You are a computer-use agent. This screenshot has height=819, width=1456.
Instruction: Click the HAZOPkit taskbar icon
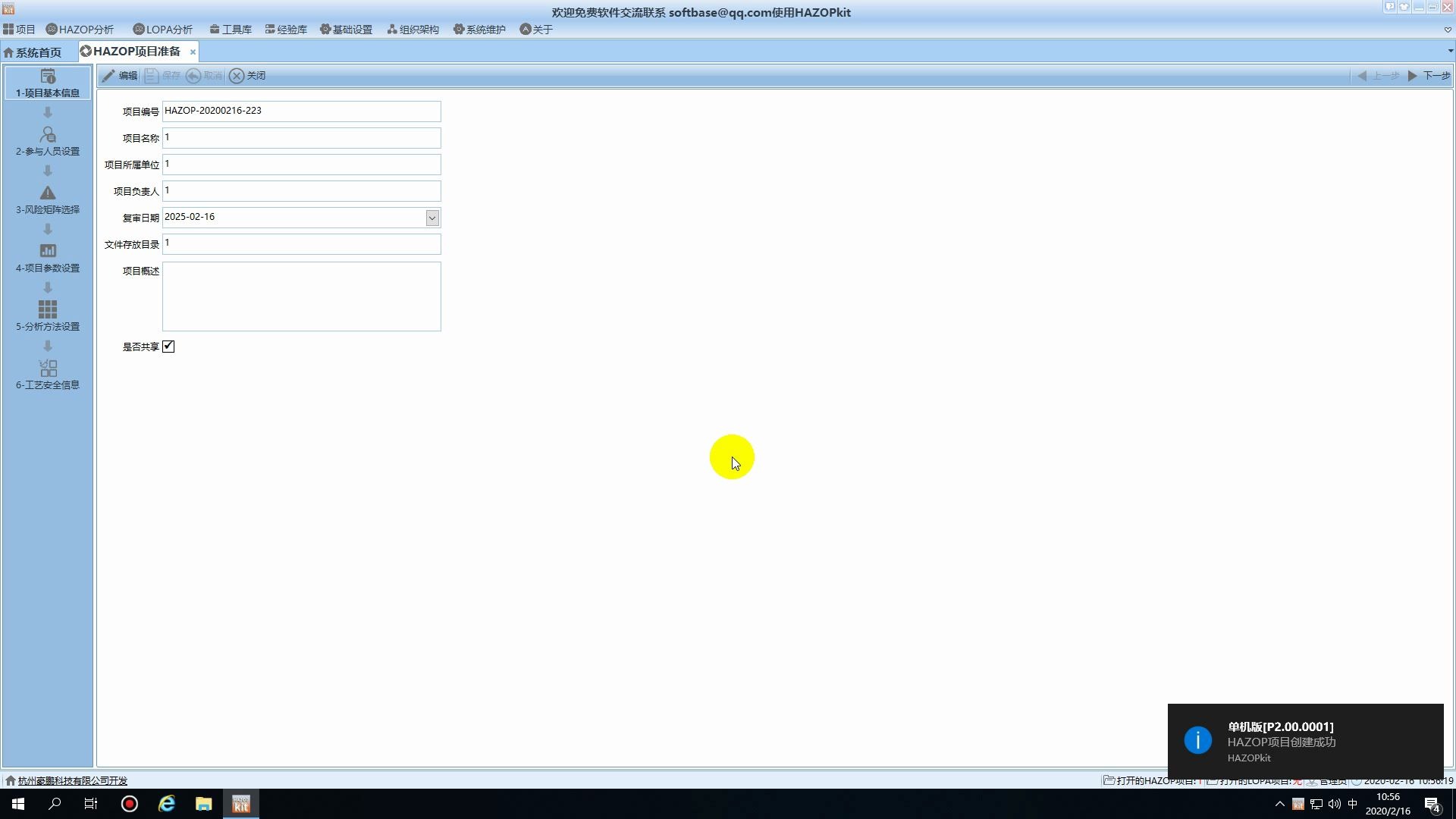click(x=240, y=804)
